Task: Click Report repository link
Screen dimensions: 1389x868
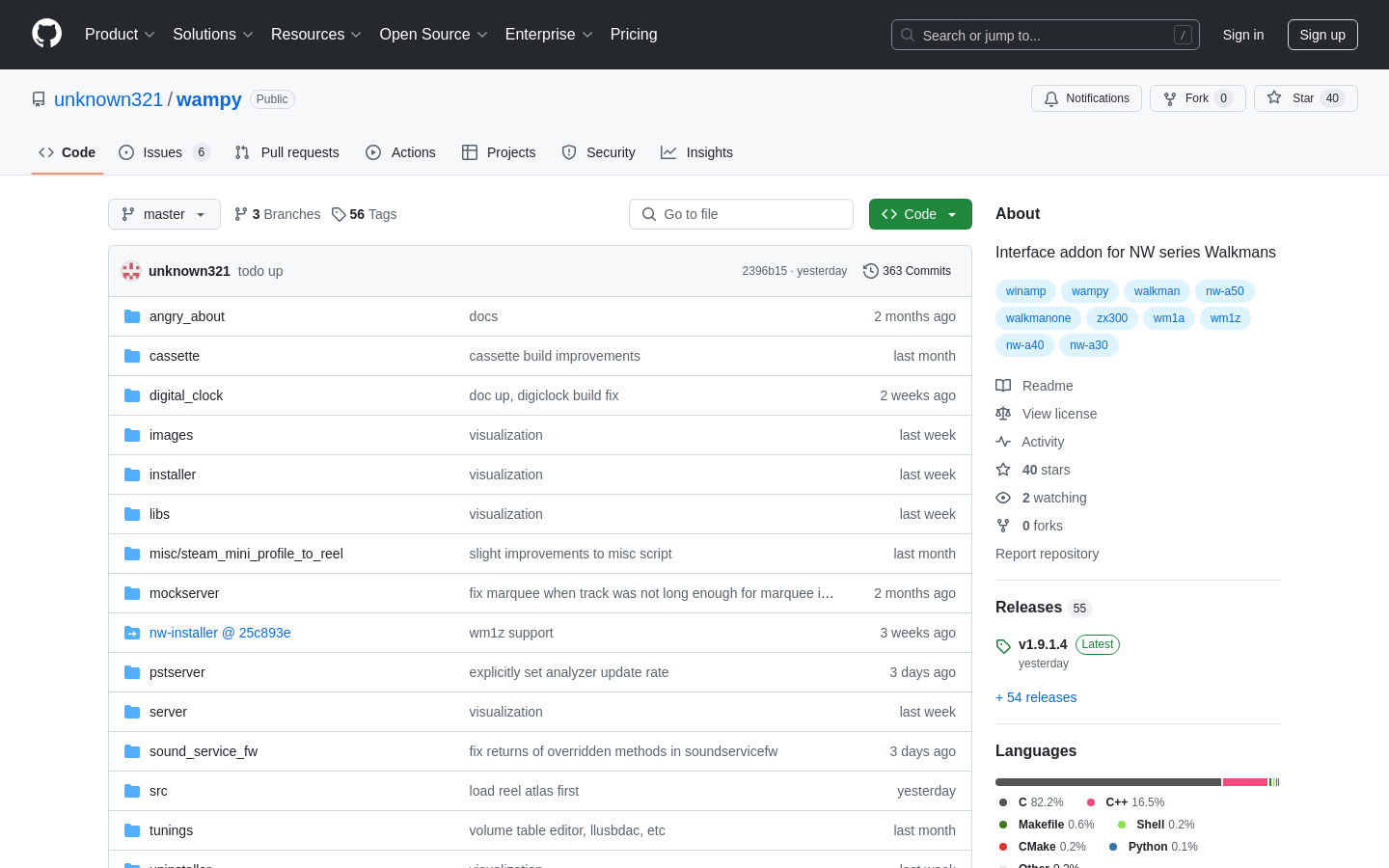Action: click(1047, 554)
